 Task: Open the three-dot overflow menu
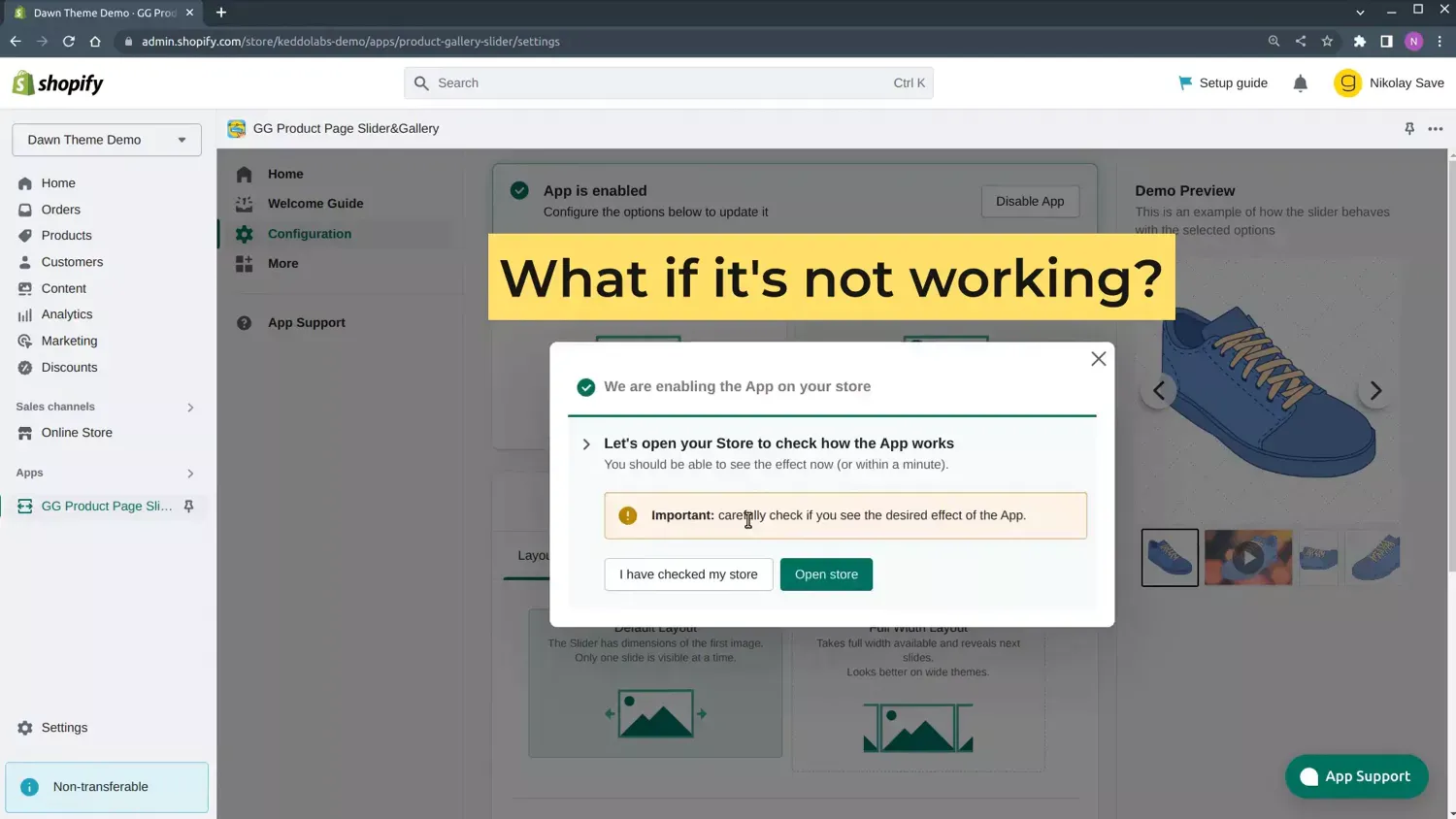click(x=1436, y=128)
